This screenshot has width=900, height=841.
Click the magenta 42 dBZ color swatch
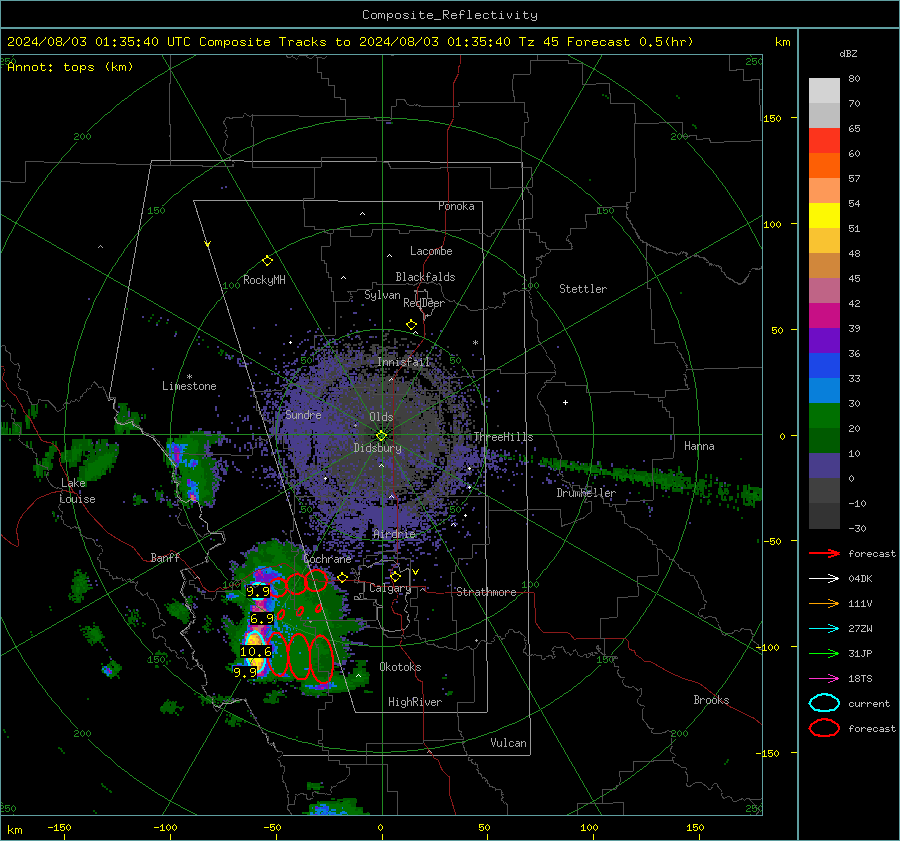824,315
